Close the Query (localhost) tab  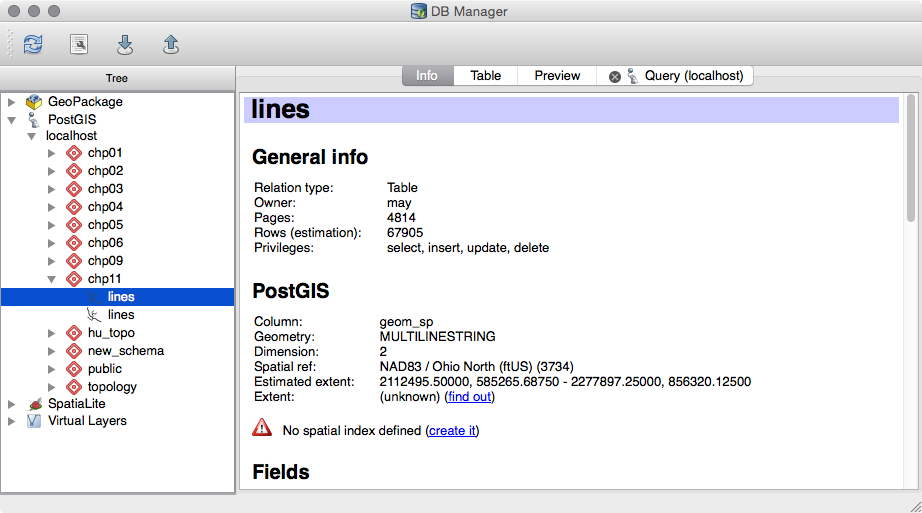click(x=614, y=76)
